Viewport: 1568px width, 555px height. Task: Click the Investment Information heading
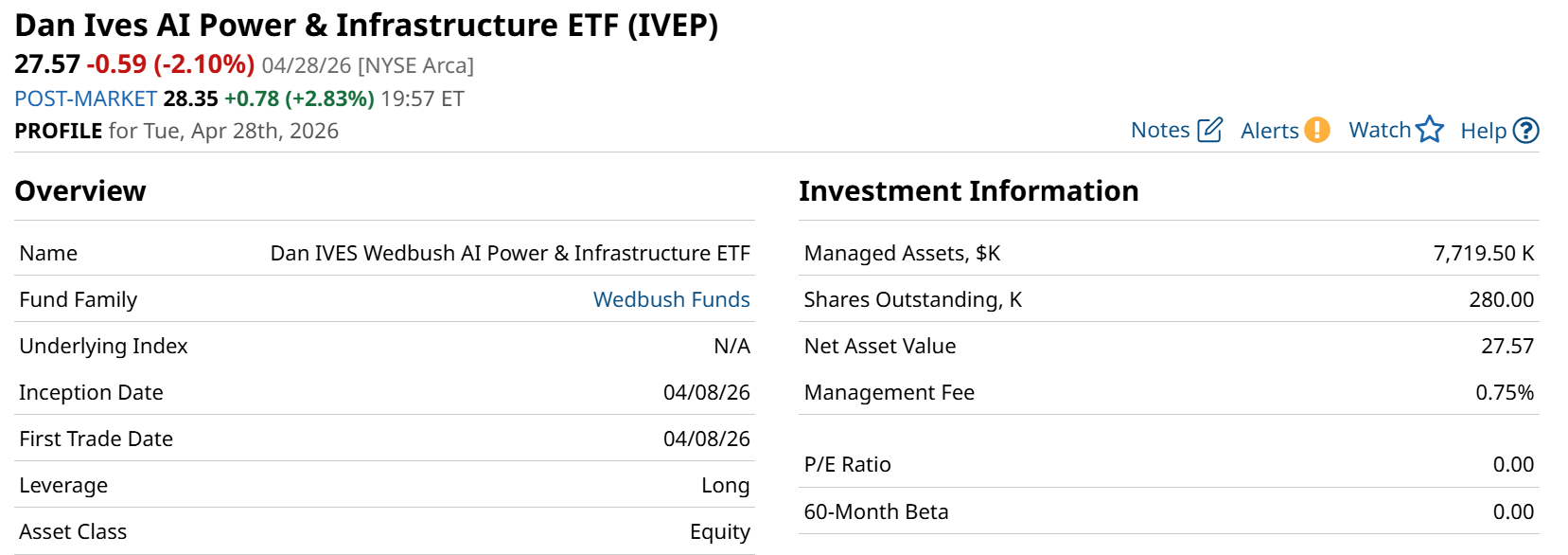[968, 191]
